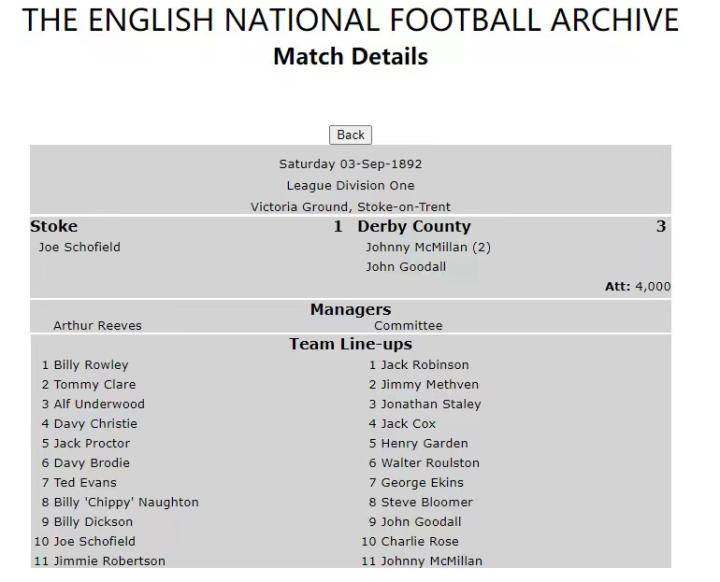Select Walter Roulston in Derby line-up

coord(430,463)
